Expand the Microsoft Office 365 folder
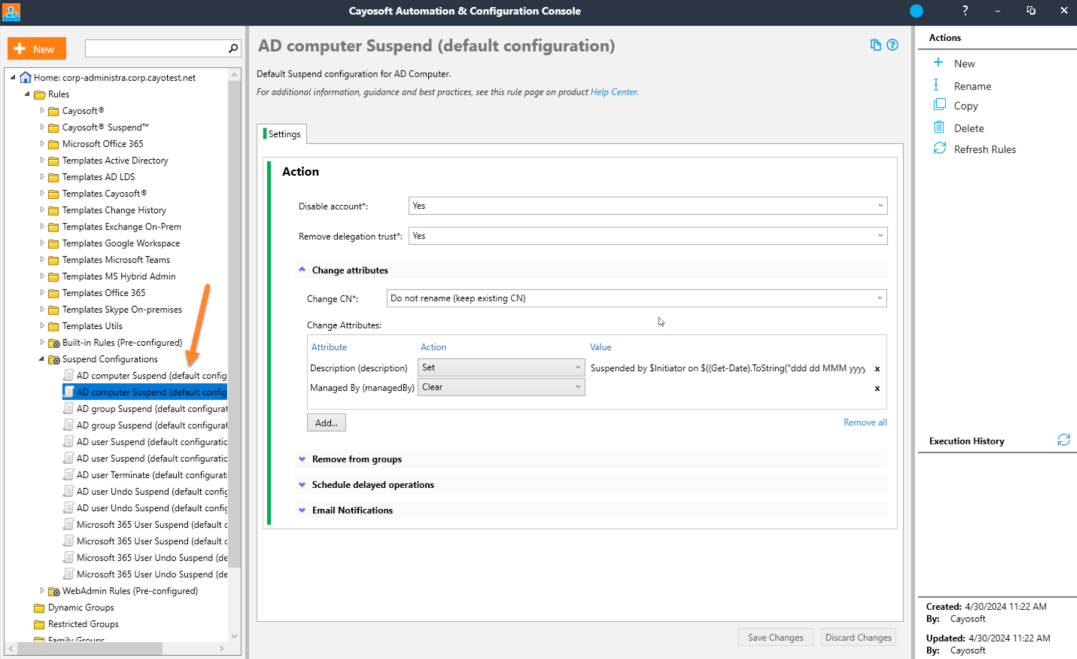This screenshot has height=659, width=1077. point(42,144)
